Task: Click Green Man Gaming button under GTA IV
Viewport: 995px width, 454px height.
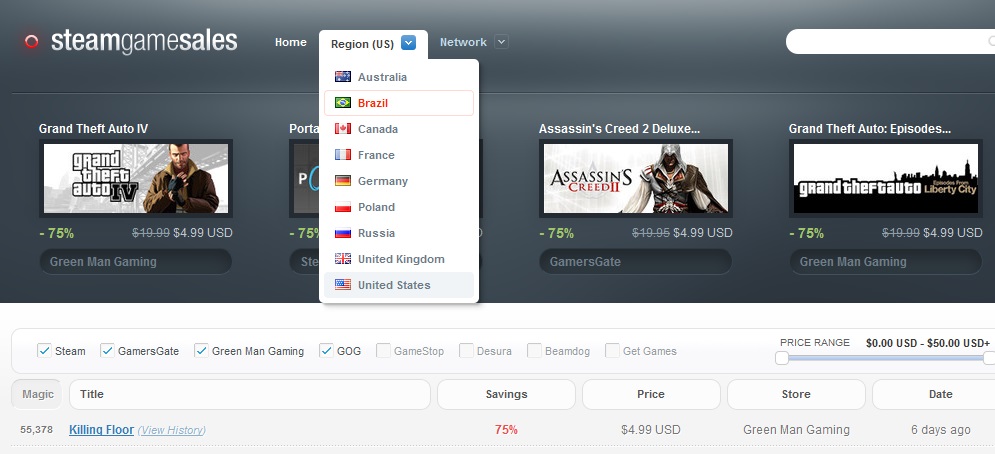Action: (136, 262)
